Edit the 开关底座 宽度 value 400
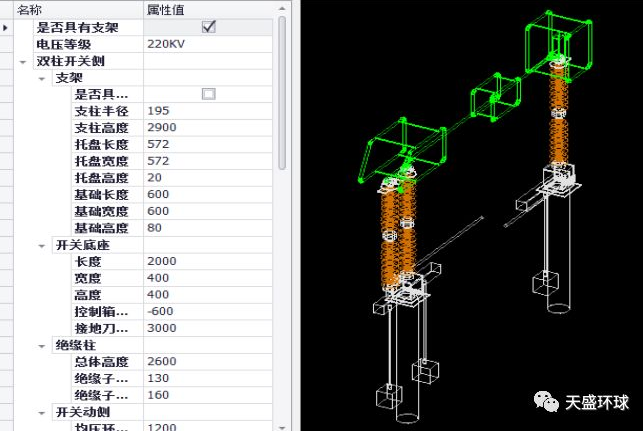Image resolution: width=643 pixels, height=431 pixels. tap(208, 278)
